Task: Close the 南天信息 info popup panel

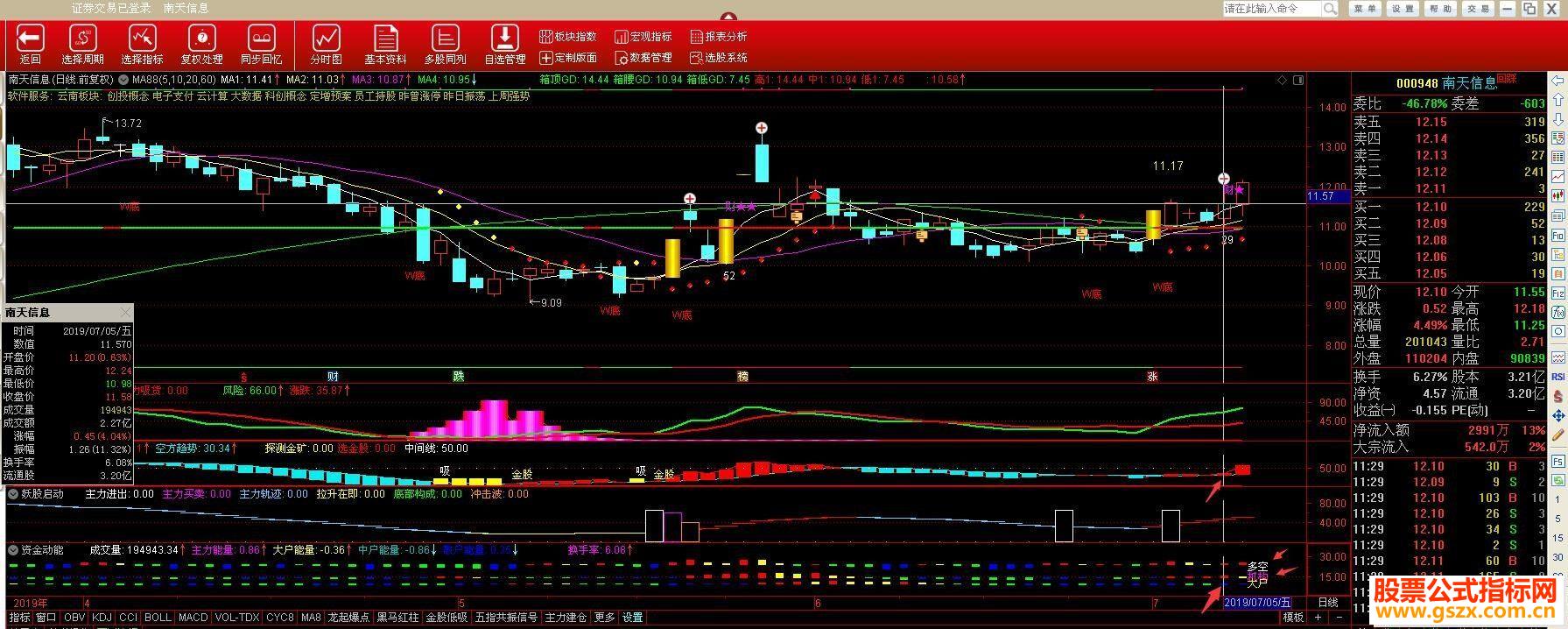Action: (x=126, y=312)
